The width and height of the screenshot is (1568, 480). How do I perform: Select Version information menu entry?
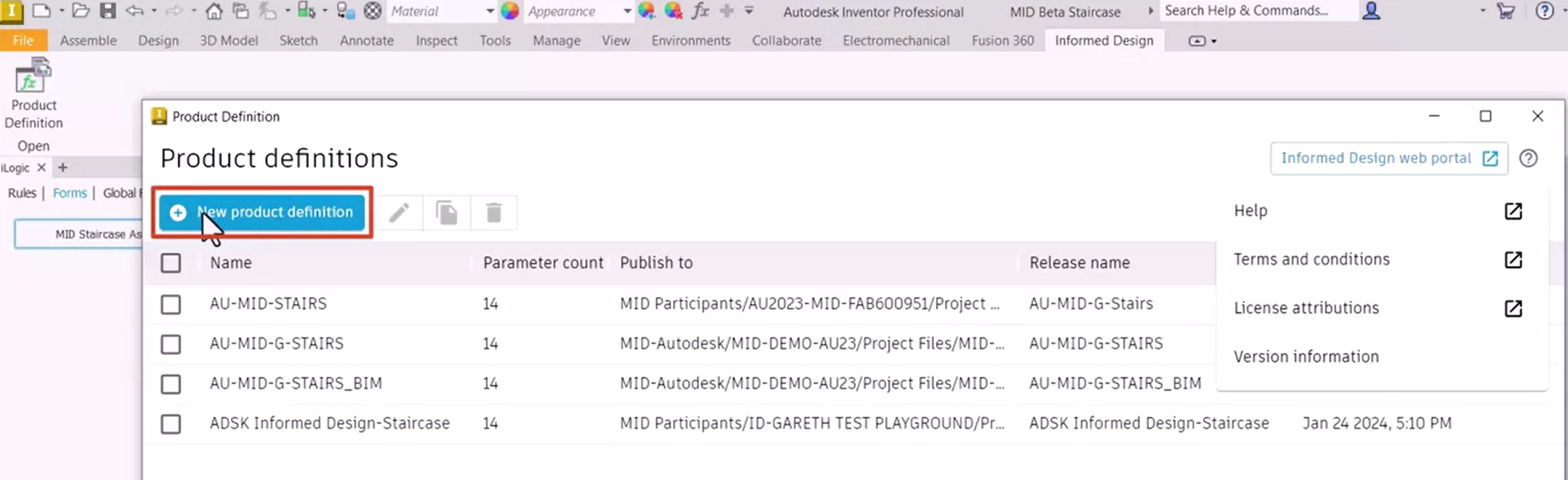click(1306, 357)
